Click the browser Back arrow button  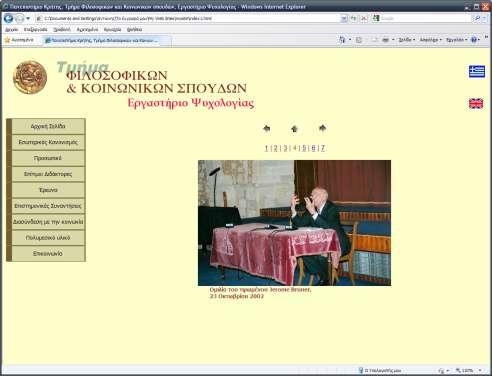pyautogui.click(x=9, y=19)
